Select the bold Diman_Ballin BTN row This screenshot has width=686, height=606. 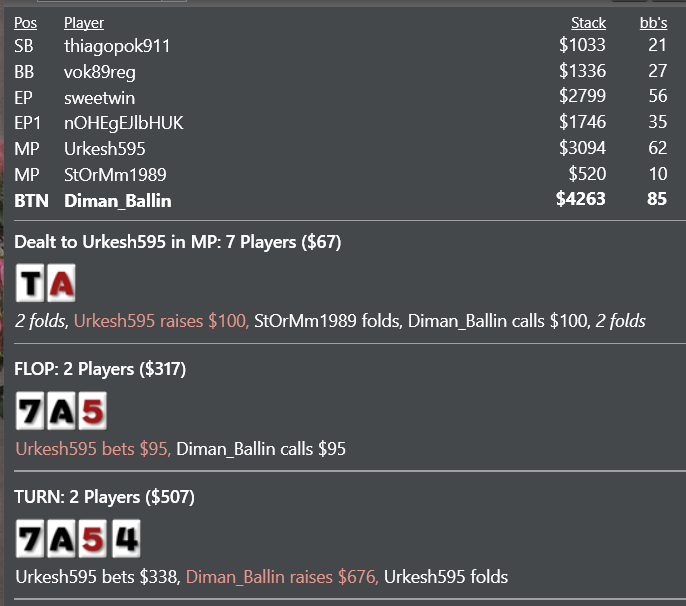click(340, 200)
